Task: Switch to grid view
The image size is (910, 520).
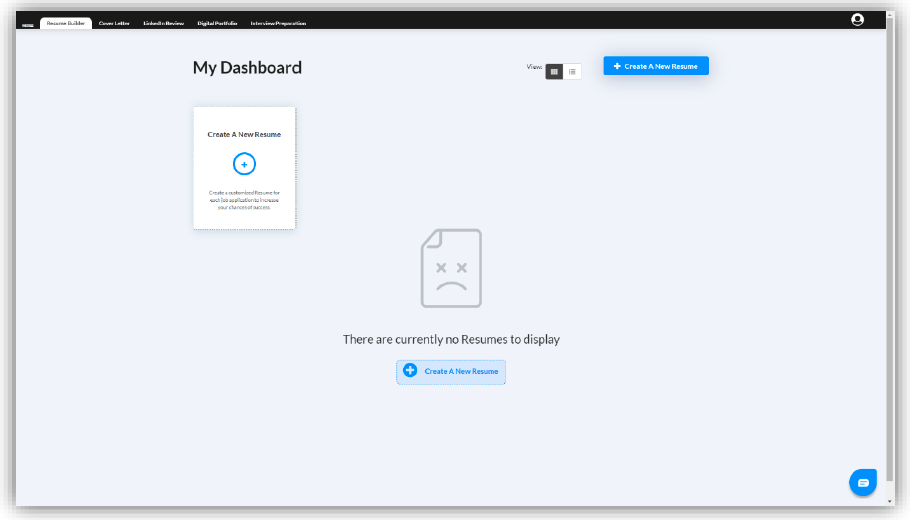Action: tap(554, 71)
